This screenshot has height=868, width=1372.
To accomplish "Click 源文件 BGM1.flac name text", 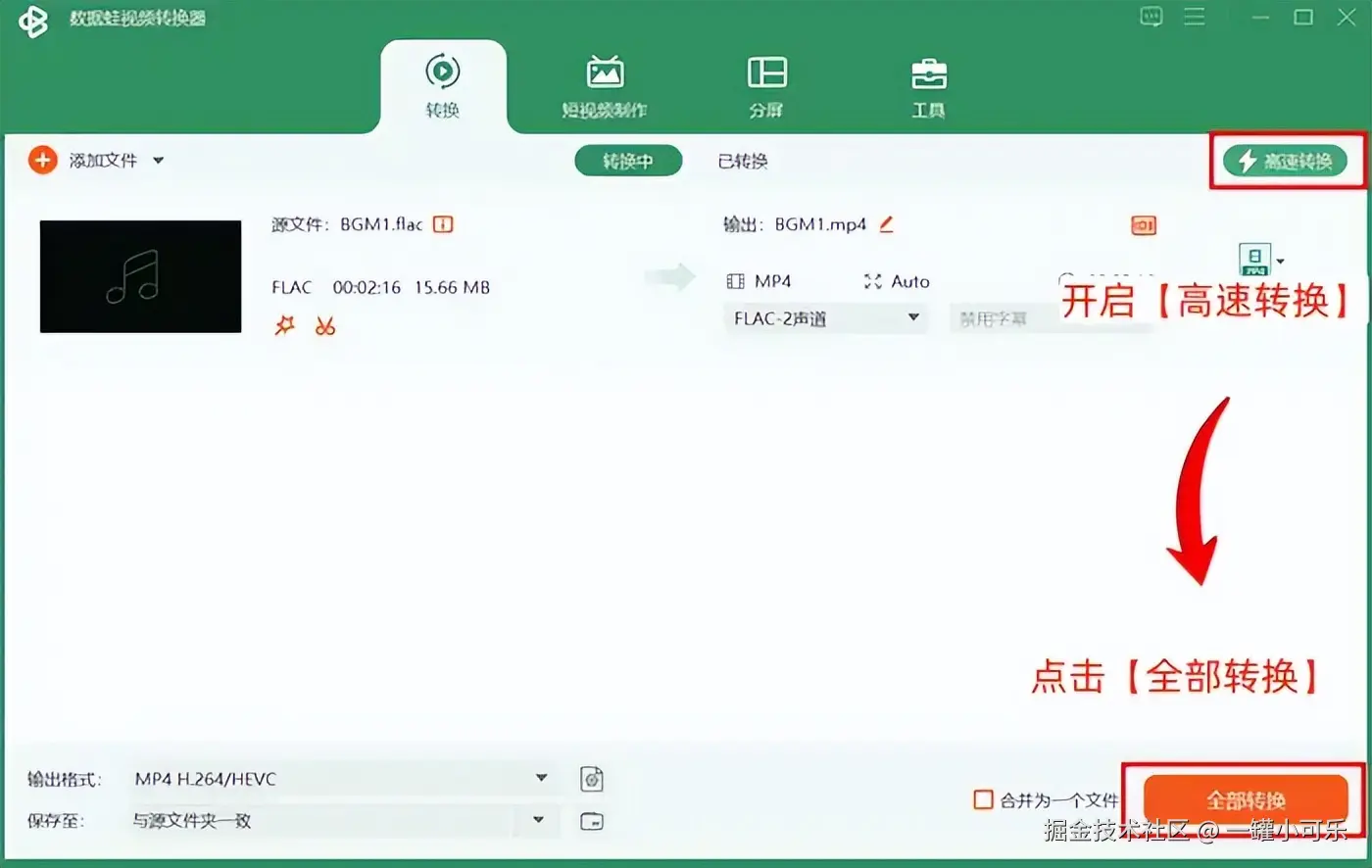I will click(x=347, y=224).
